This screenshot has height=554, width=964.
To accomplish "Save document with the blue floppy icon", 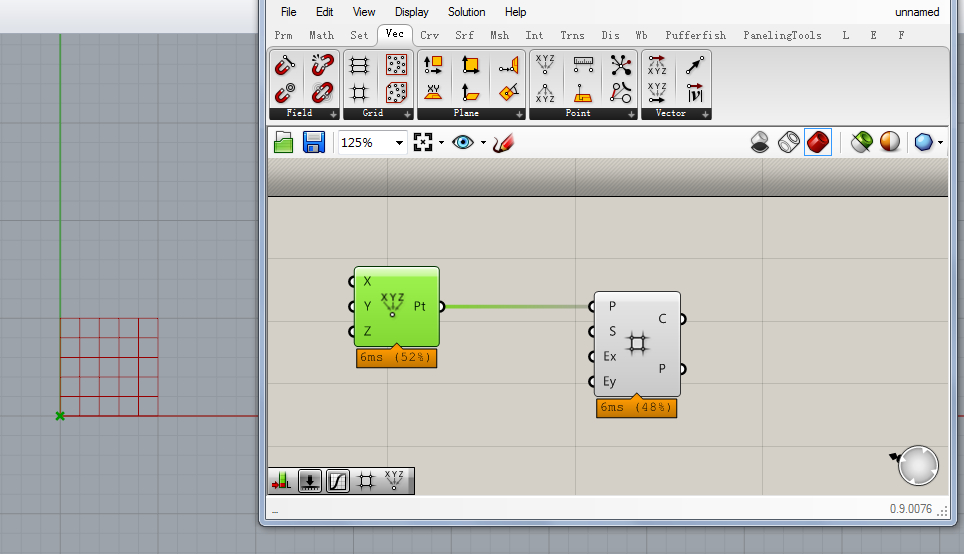I will pyautogui.click(x=314, y=143).
